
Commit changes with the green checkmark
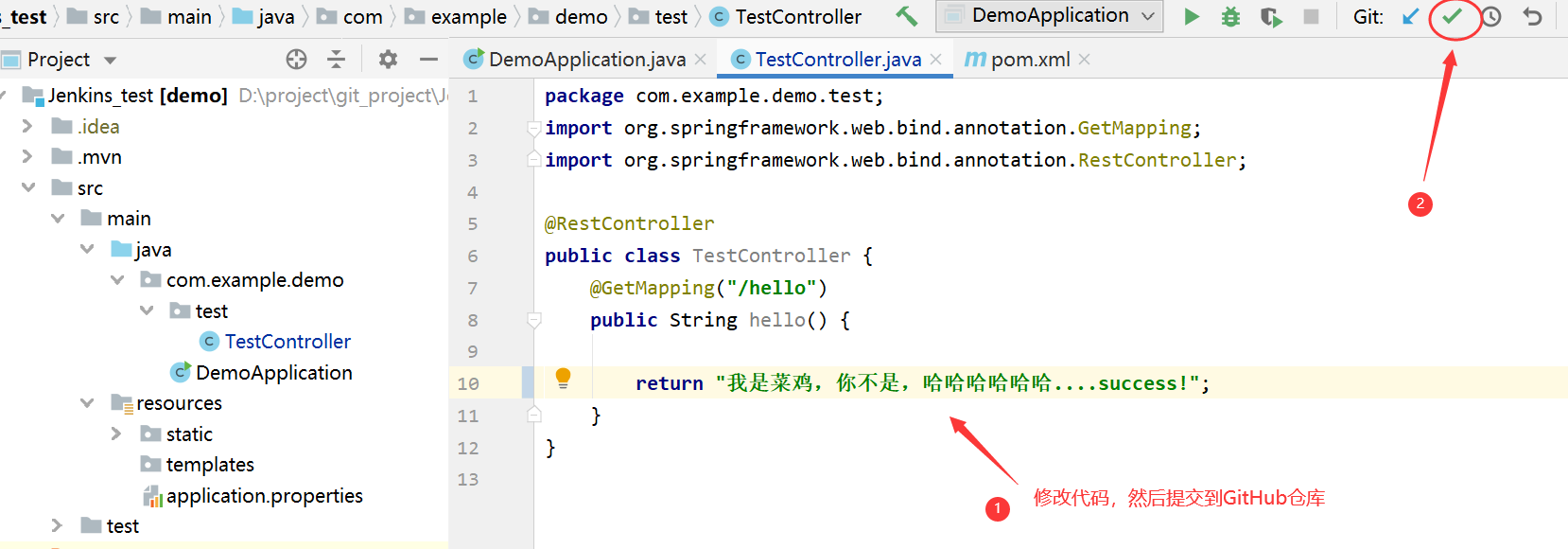click(x=1452, y=16)
